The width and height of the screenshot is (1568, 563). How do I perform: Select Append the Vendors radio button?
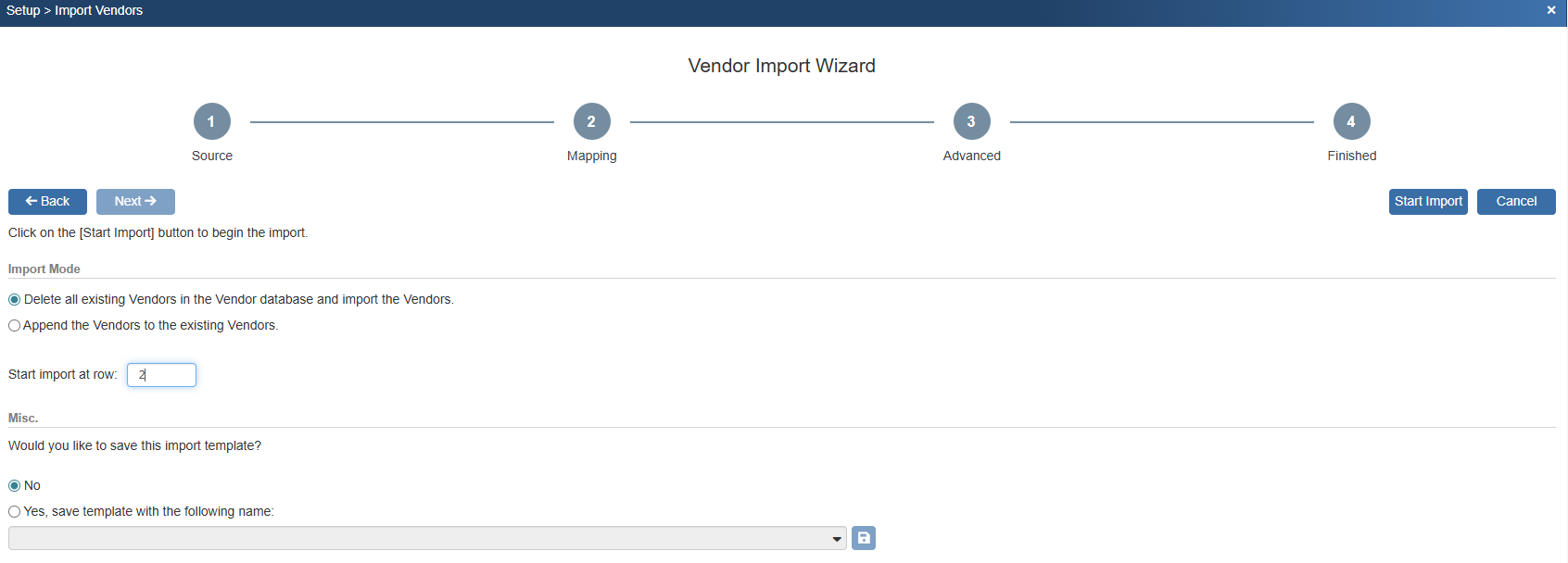point(15,326)
